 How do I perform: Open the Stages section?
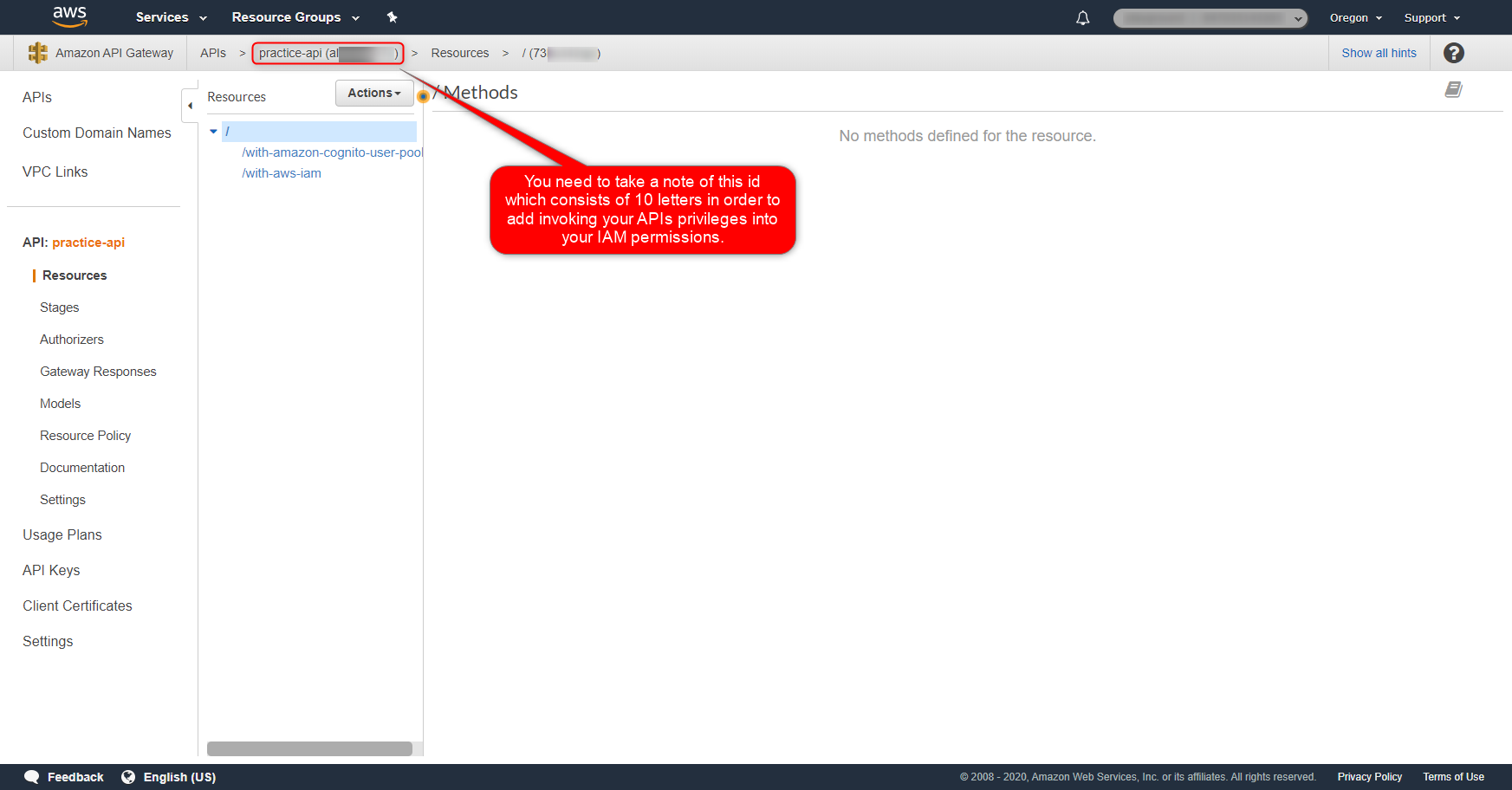point(60,308)
